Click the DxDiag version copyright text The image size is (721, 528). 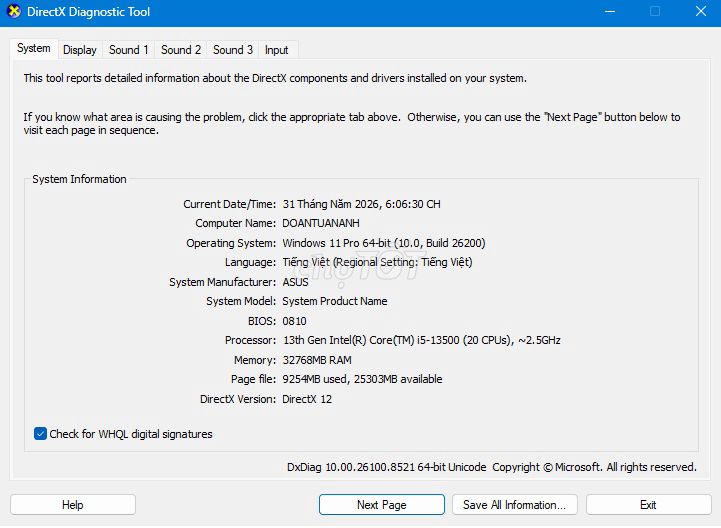[492, 467]
